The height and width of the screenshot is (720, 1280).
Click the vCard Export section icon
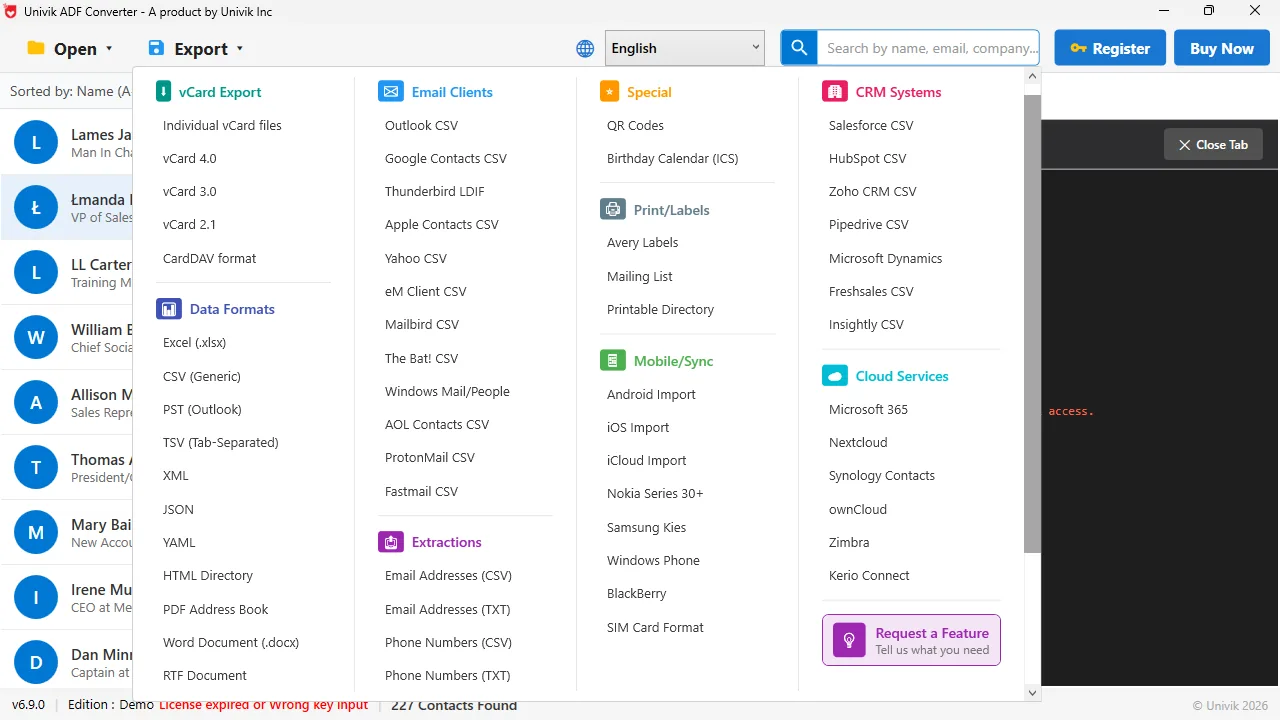pyautogui.click(x=164, y=92)
